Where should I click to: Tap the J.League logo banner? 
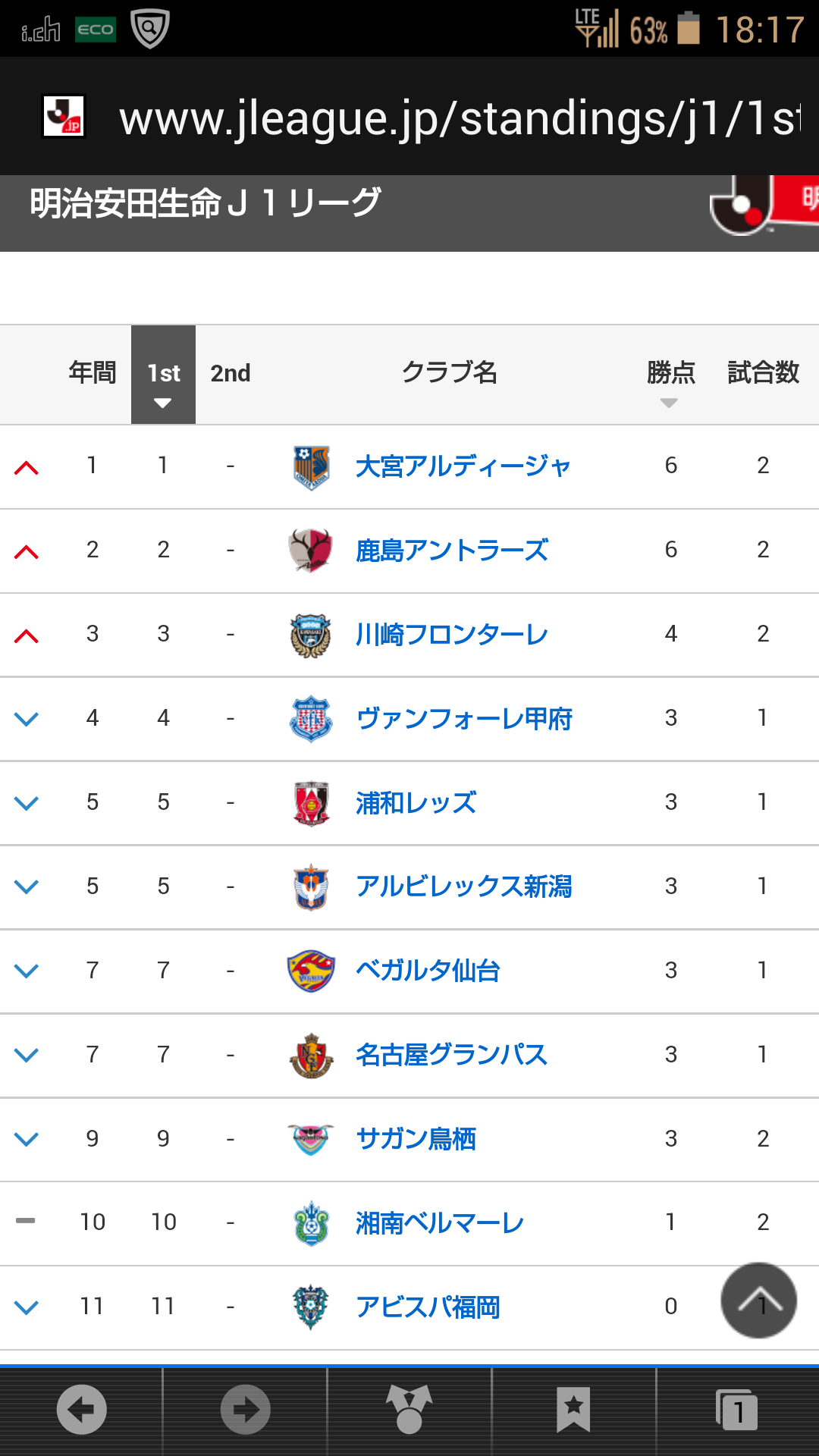[763, 205]
